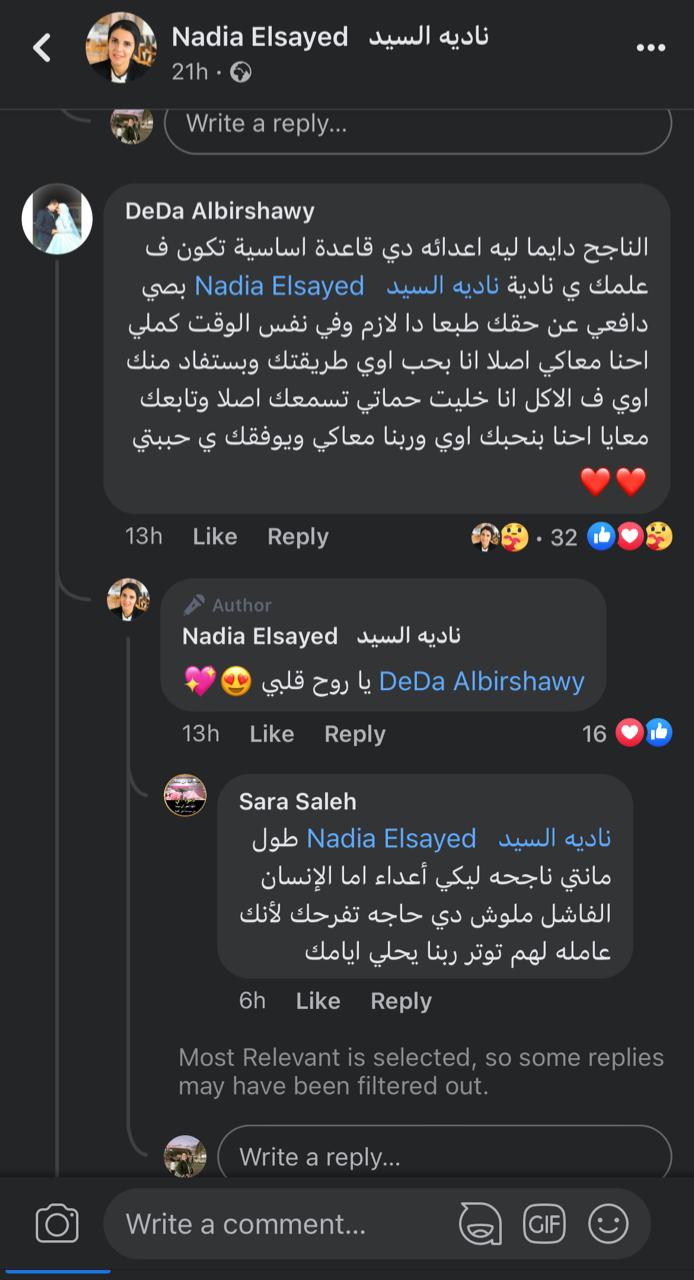Like Sara Saleh's reply
694x1280 pixels.
pos(318,1001)
